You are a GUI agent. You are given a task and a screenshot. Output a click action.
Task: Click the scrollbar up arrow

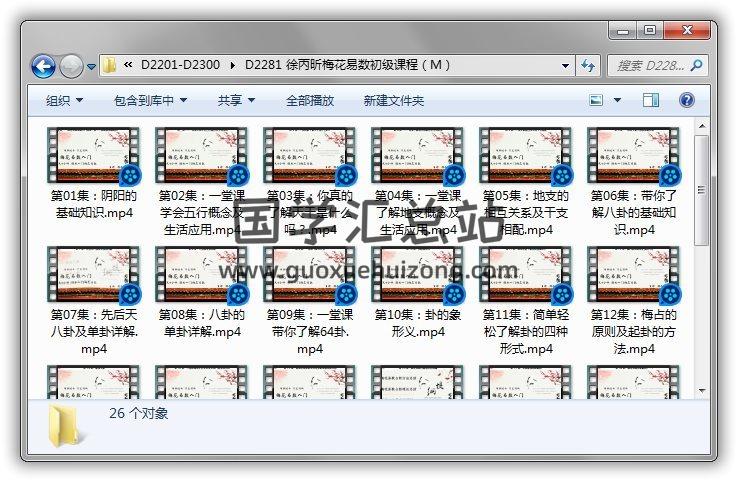702,126
